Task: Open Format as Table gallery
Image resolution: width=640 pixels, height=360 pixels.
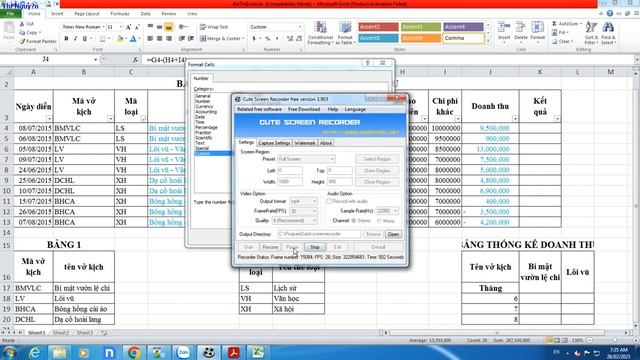Action: coord(345,33)
